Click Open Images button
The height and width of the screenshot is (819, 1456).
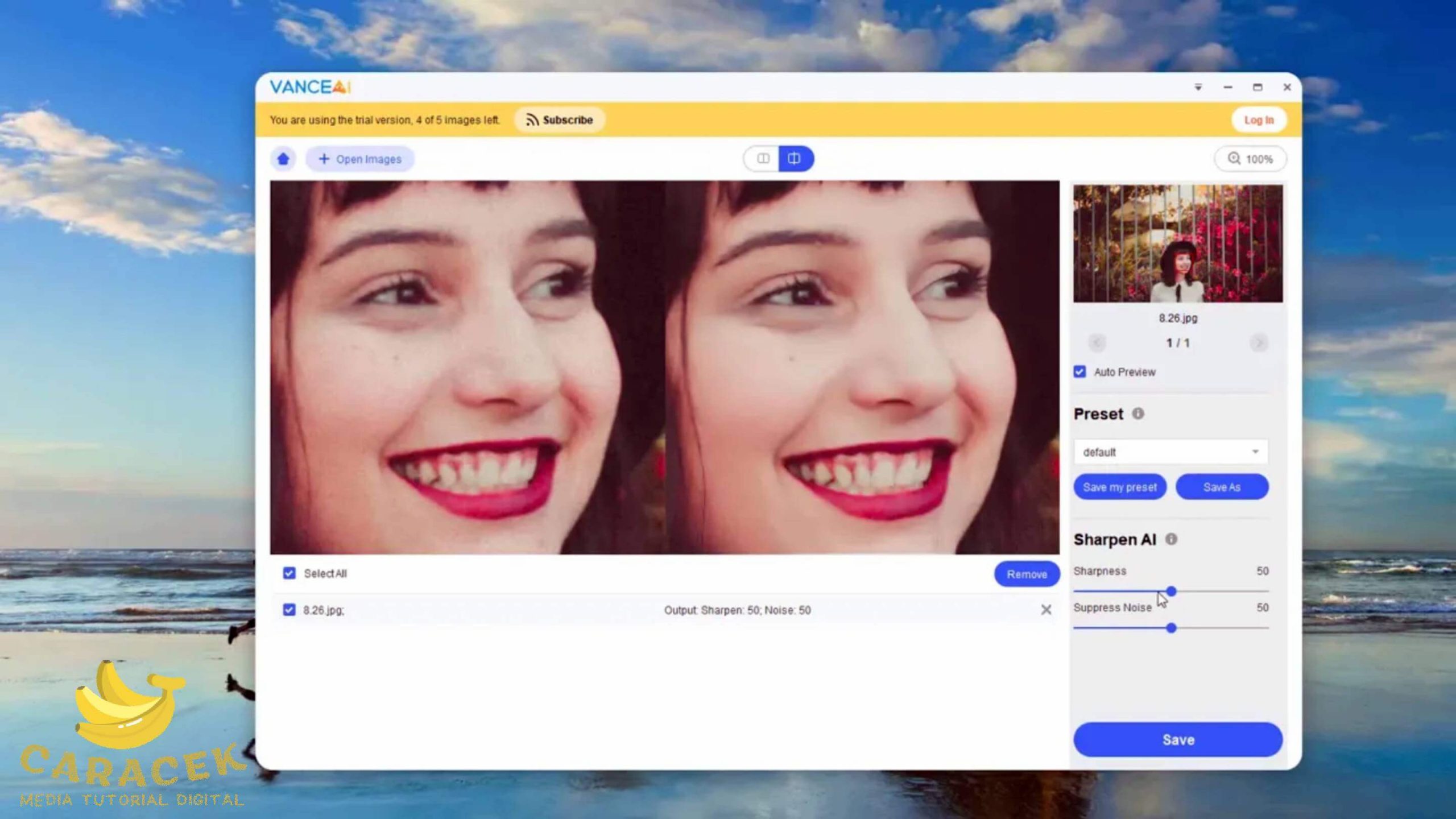[x=360, y=159]
